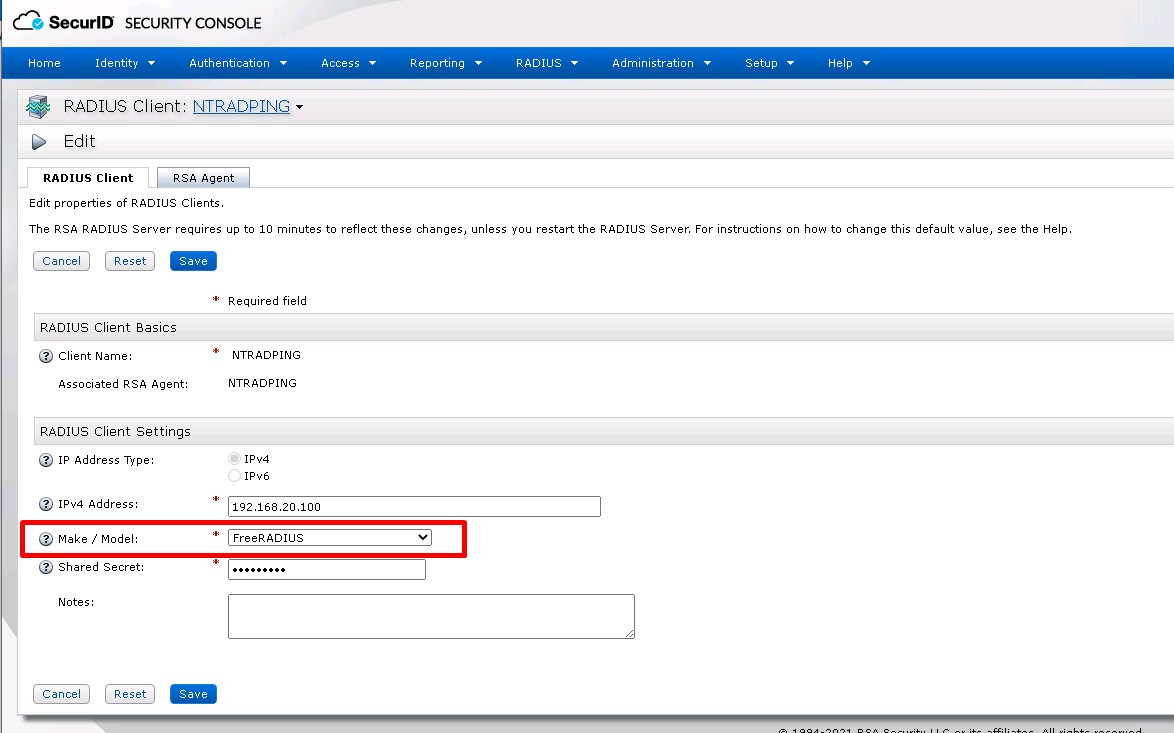Click help icon next to Shared Secret
Viewport: 1174px width, 733px height.
(45, 568)
